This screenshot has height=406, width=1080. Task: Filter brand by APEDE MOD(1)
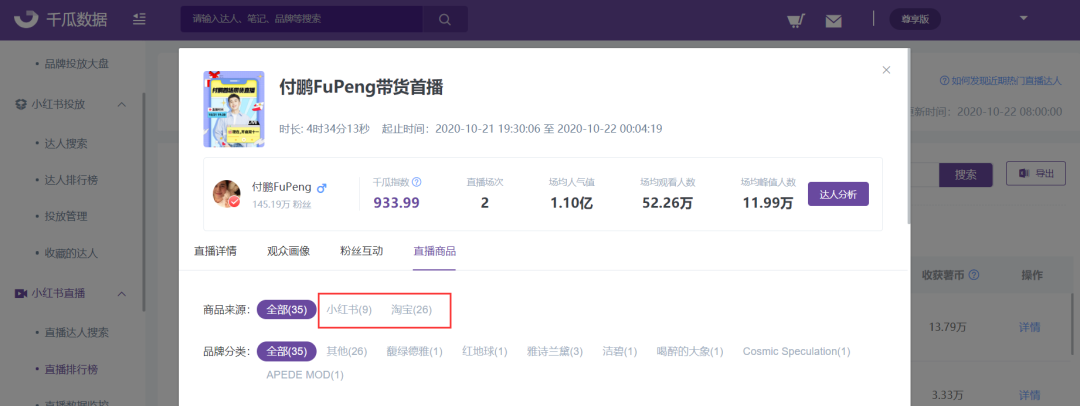305,375
